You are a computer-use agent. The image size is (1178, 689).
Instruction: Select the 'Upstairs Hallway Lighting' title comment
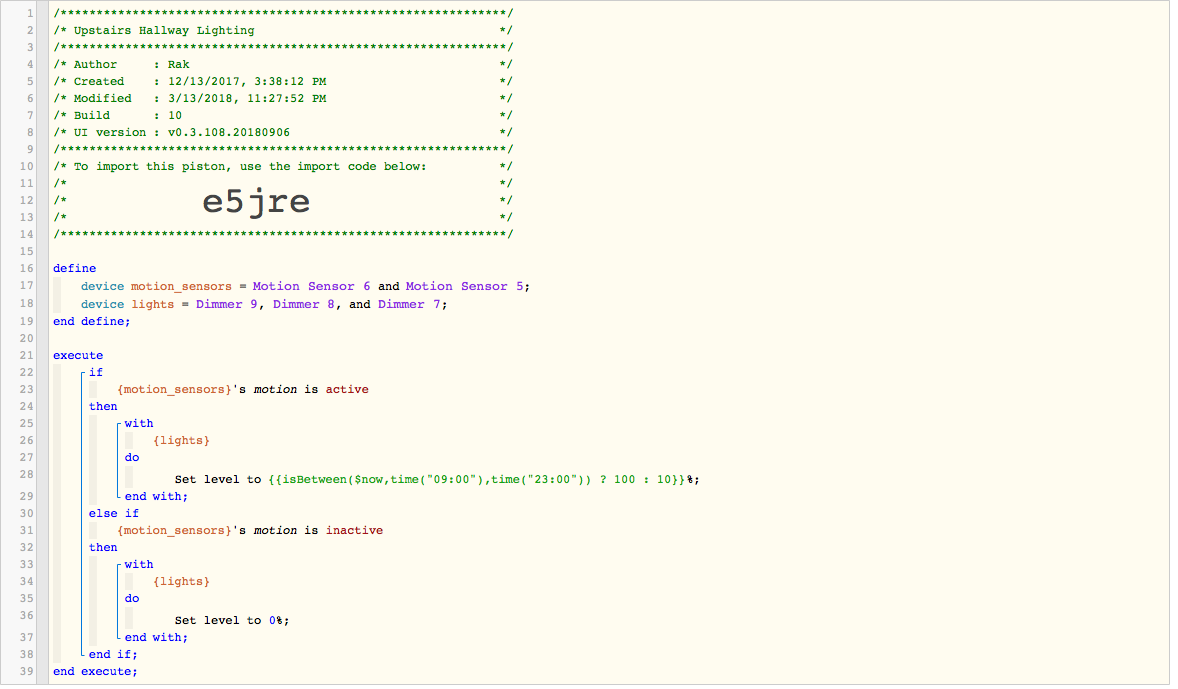click(164, 31)
